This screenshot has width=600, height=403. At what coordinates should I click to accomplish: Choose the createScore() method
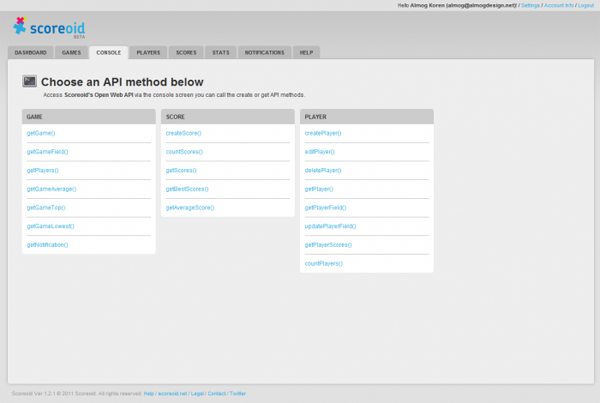[x=183, y=132]
